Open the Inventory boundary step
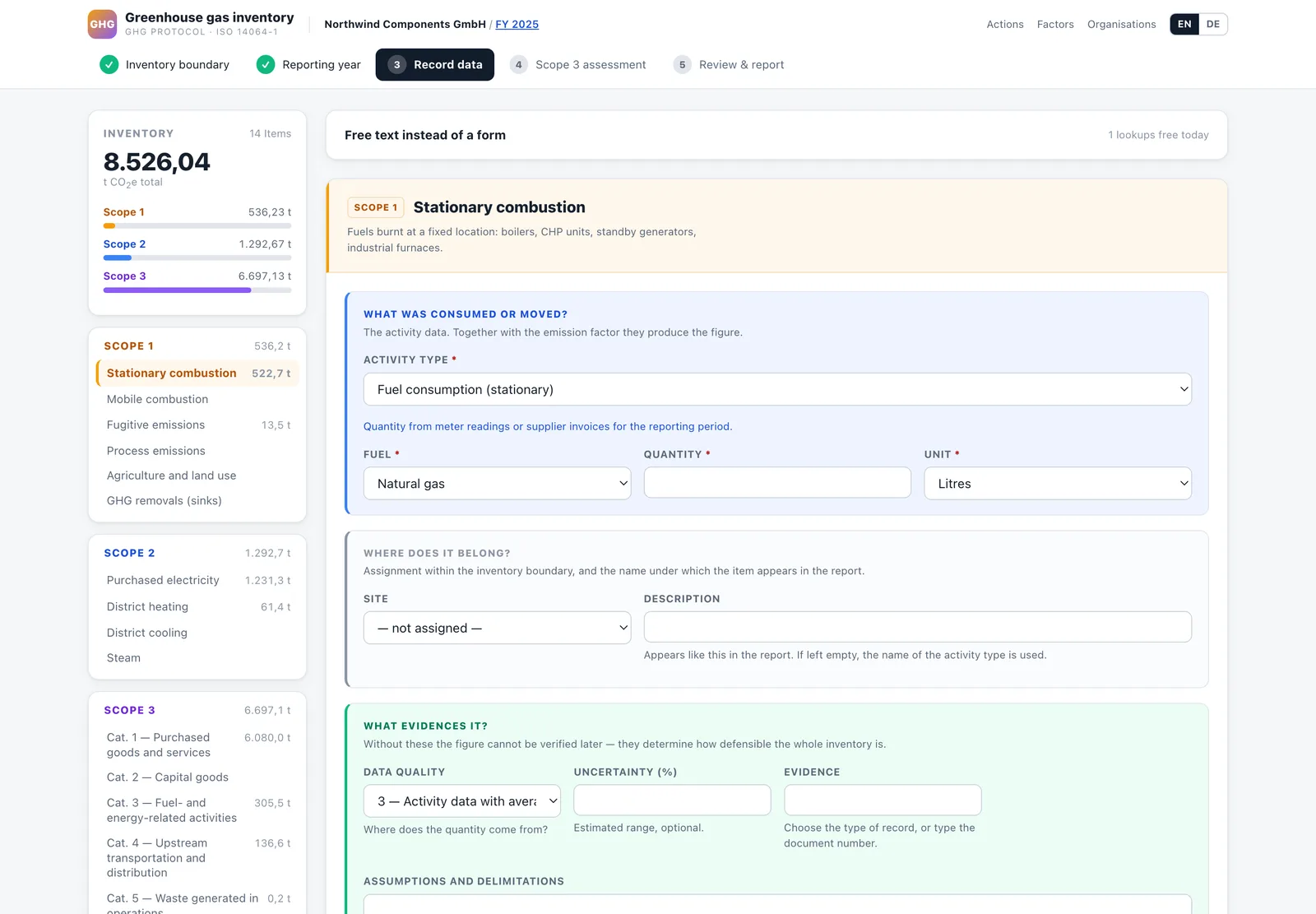 click(x=164, y=64)
